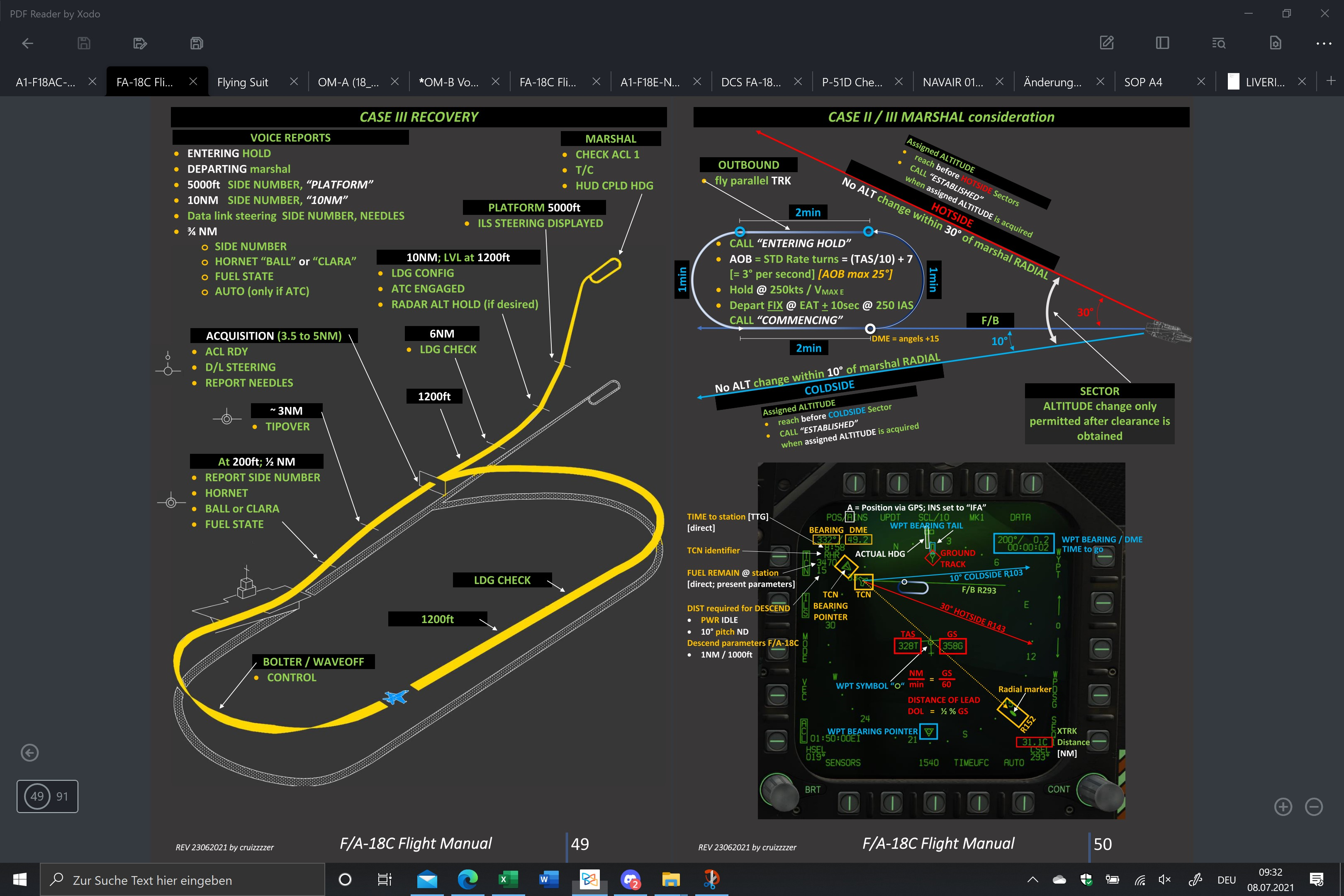The height and width of the screenshot is (896, 1344).
Task: Switch to the A1-F18E-N... tab
Action: point(650,82)
